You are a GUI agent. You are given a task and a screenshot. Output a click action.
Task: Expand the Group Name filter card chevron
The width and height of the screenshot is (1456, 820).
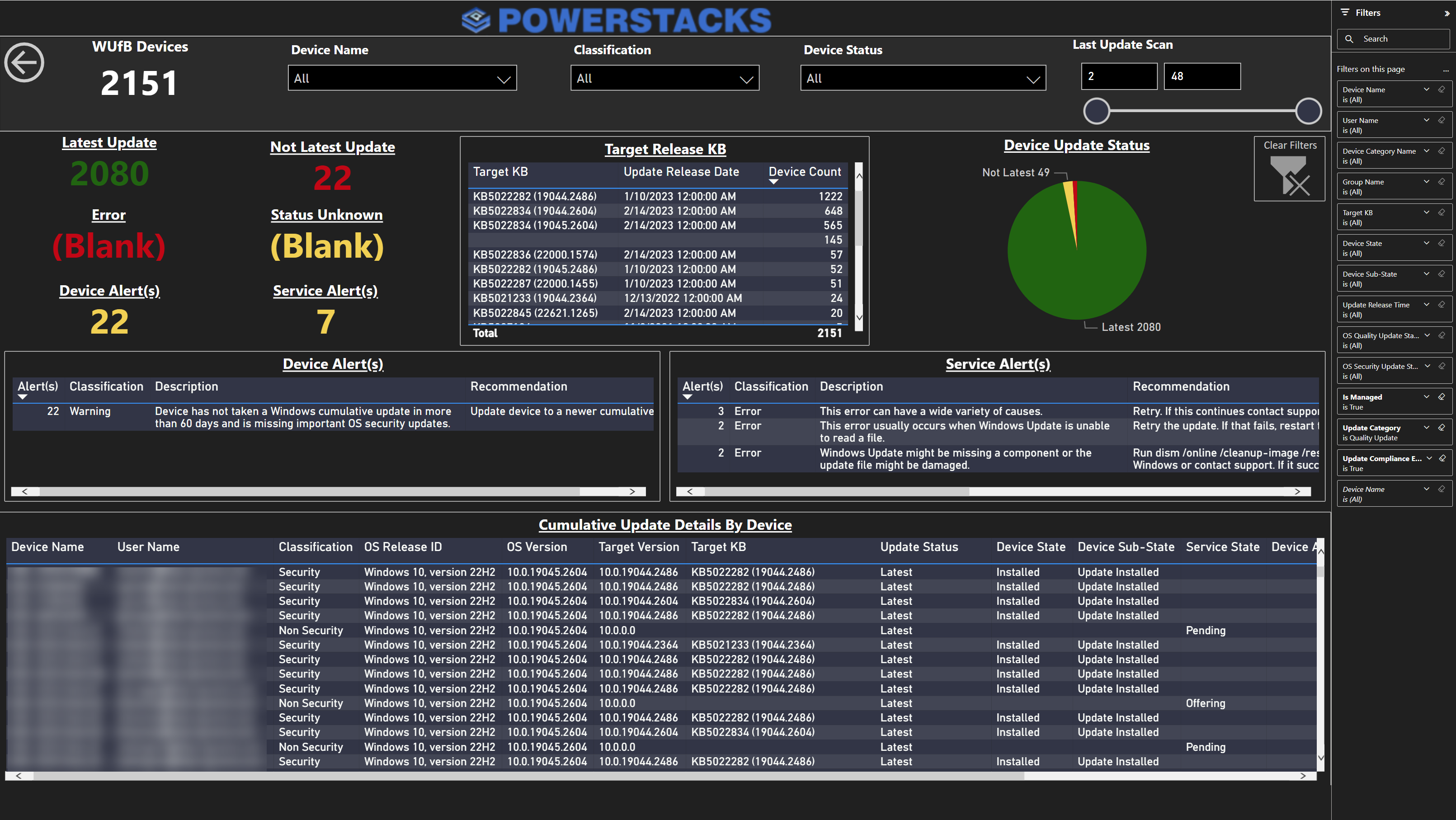tap(1427, 182)
